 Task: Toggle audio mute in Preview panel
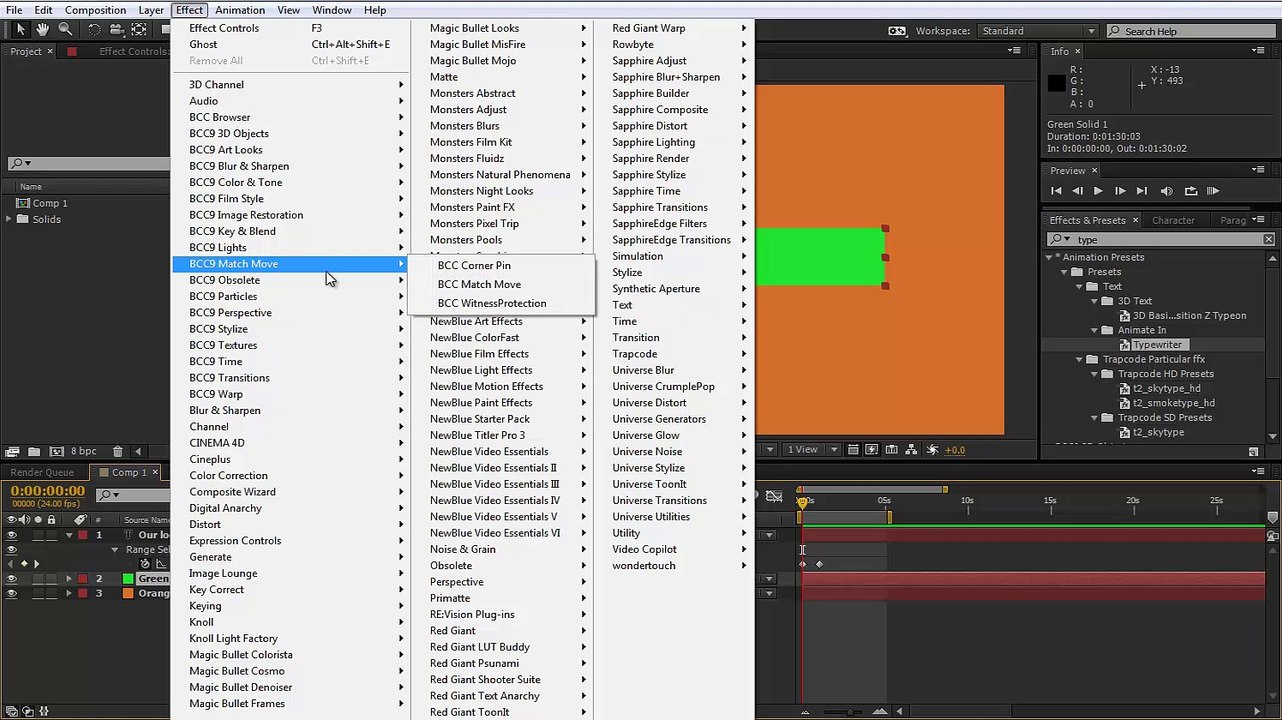click(1166, 191)
